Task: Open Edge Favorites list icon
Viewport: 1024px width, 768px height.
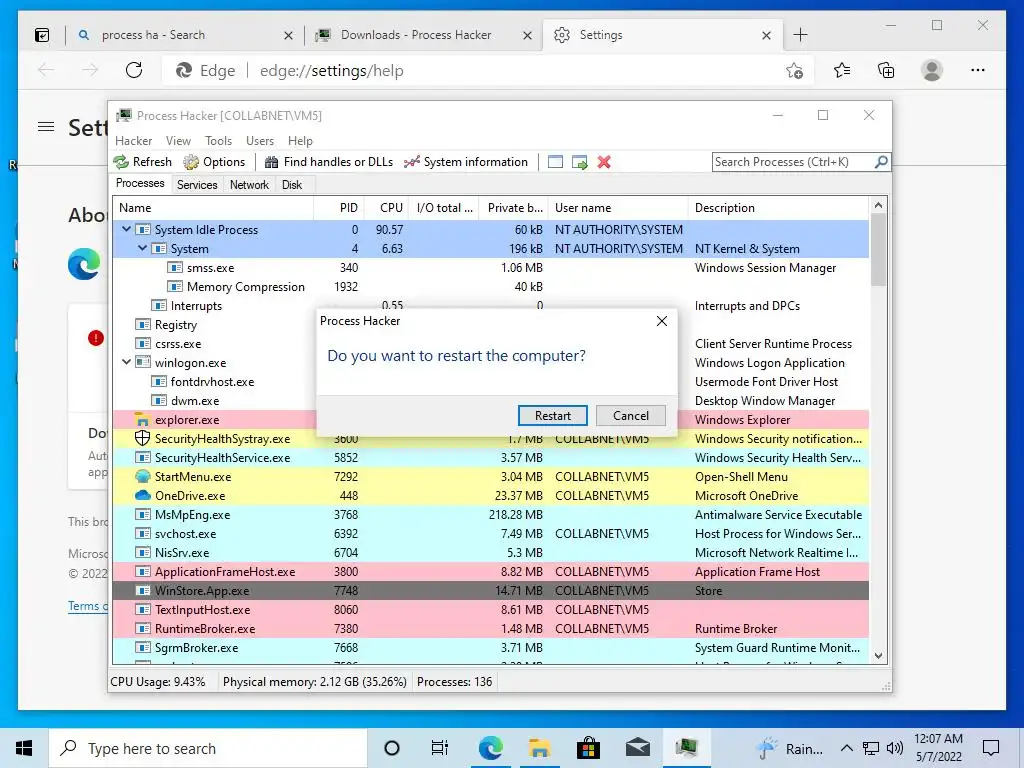Action: (842, 70)
